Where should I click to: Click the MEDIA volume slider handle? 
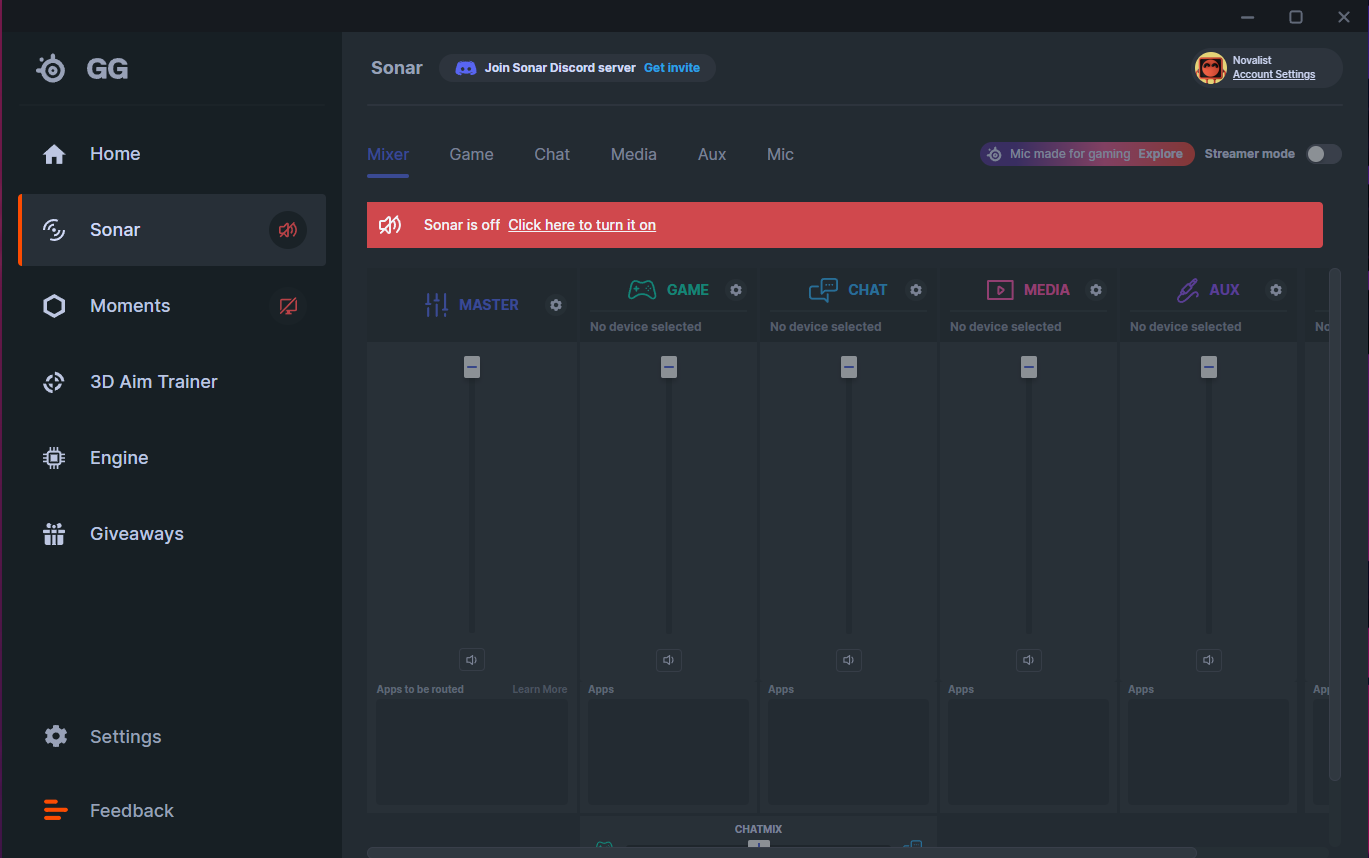click(1029, 367)
